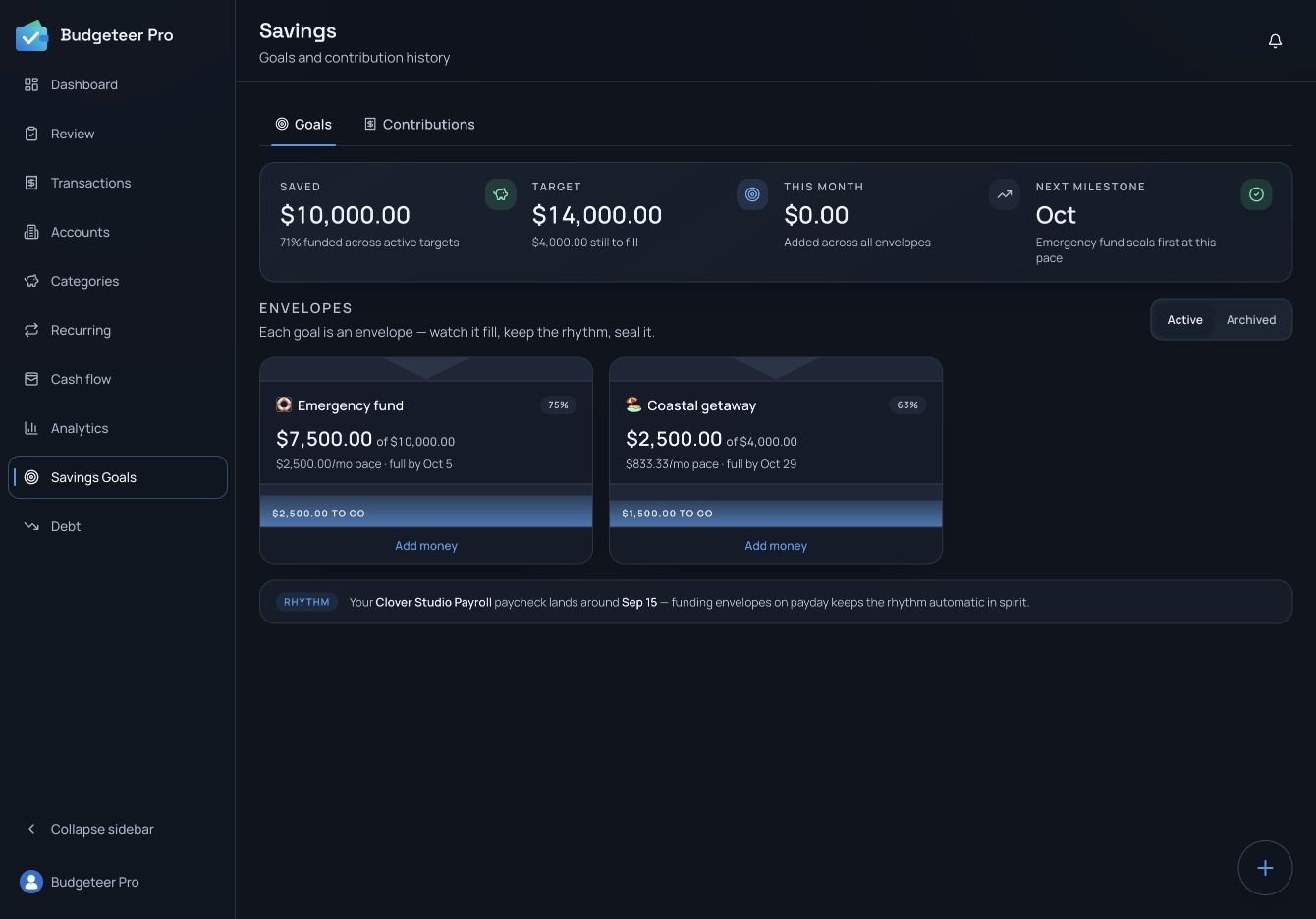Screen dimensions: 1316x919
Task: Switch to Archived envelopes
Action: 1251,320
